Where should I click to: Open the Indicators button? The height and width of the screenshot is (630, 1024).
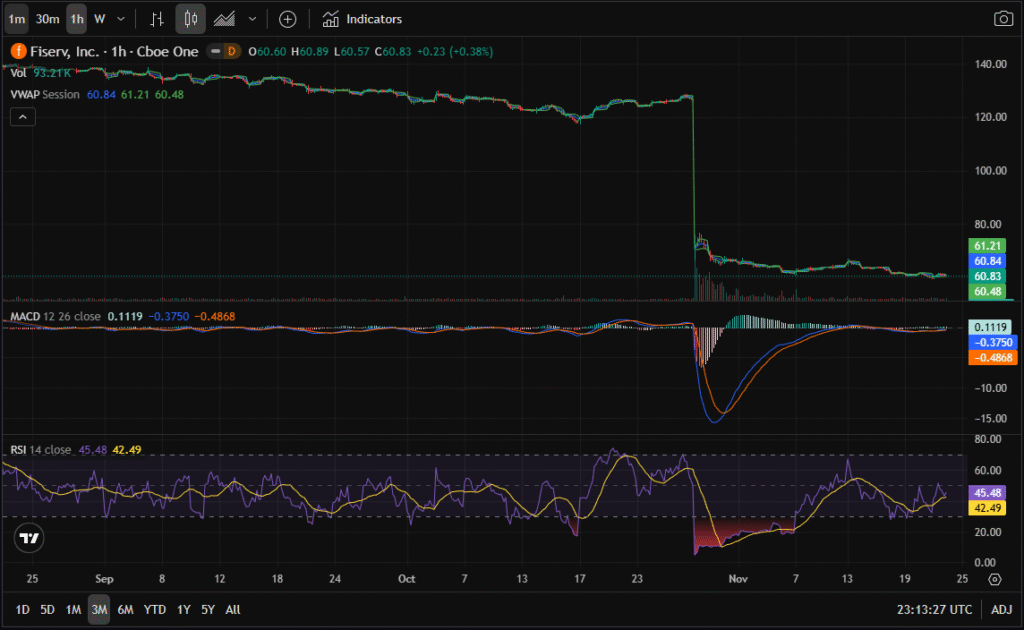tap(362, 19)
